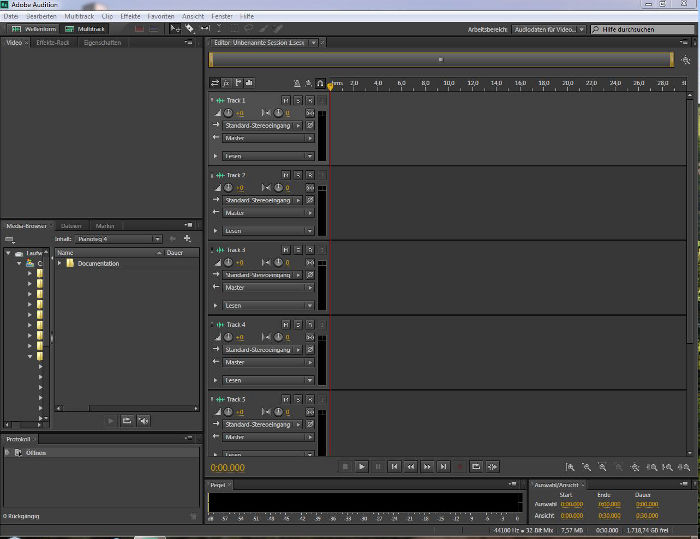700x539 pixels.
Task: Adjust the Track 2 pan knob
Action: pyautogui.click(x=278, y=188)
